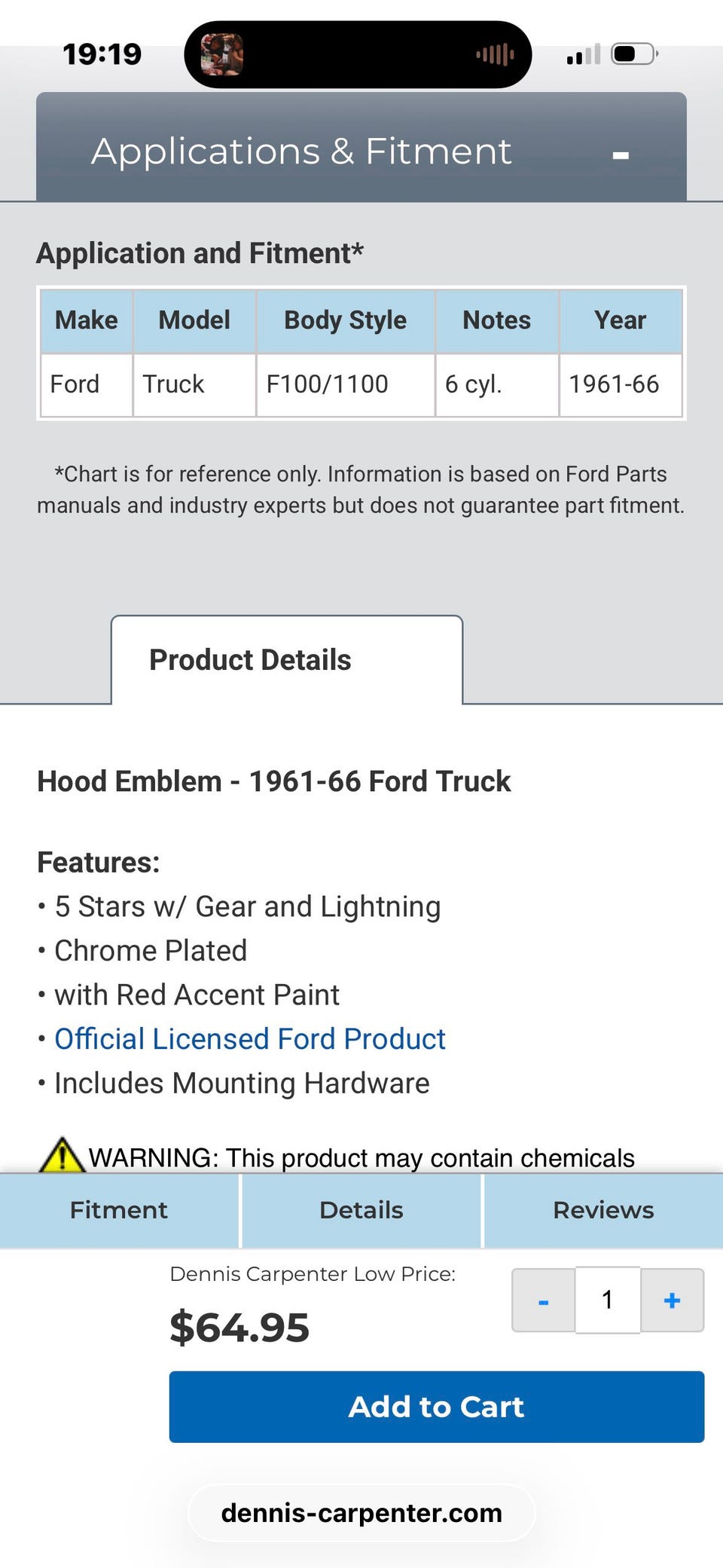Screen dimensions: 723x1568
Task: Tap the audio waveform icon in the Dynamic Island
Action: (x=495, y=54)
